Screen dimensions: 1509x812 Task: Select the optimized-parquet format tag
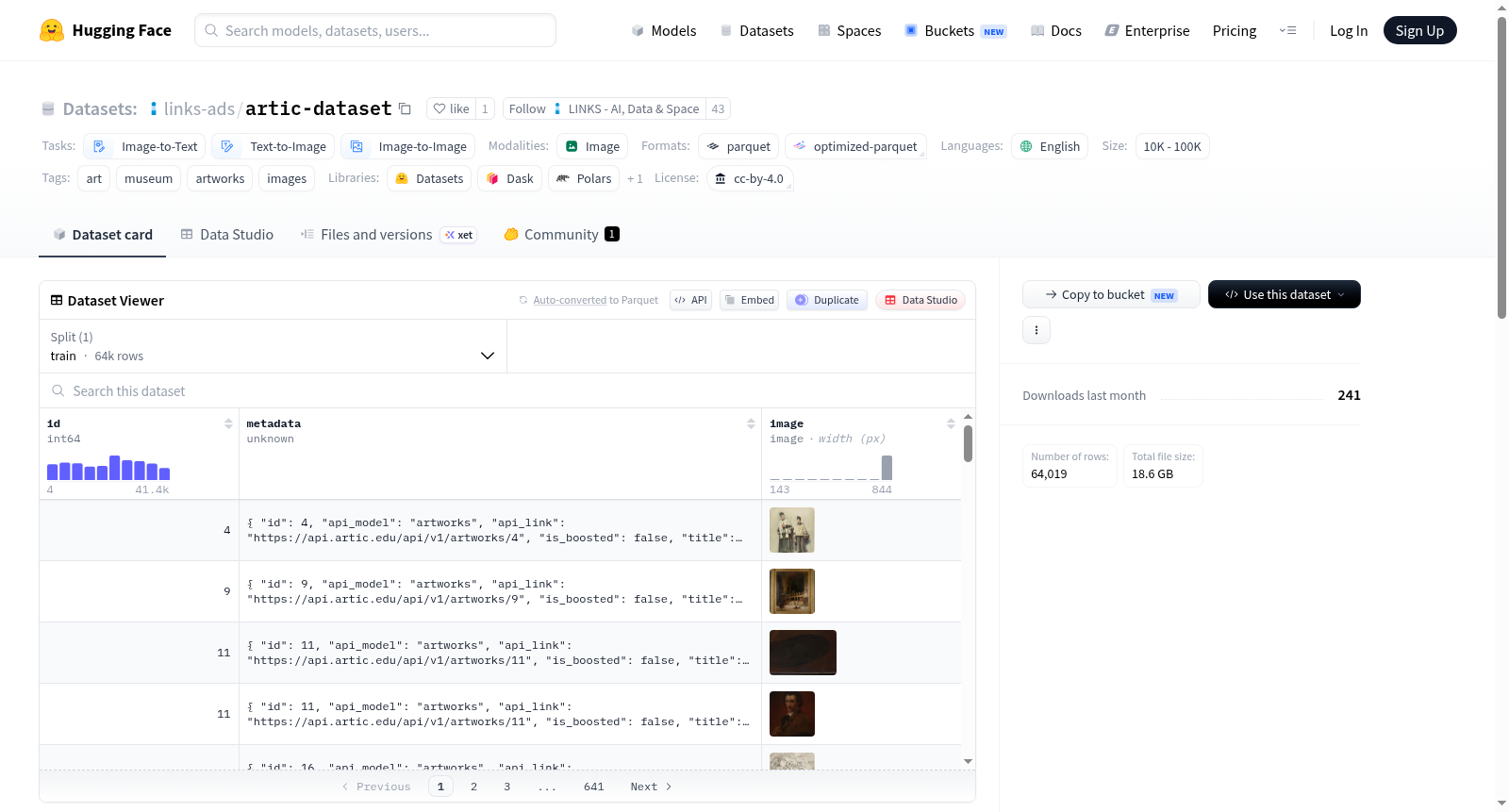(x=855, y=146)
